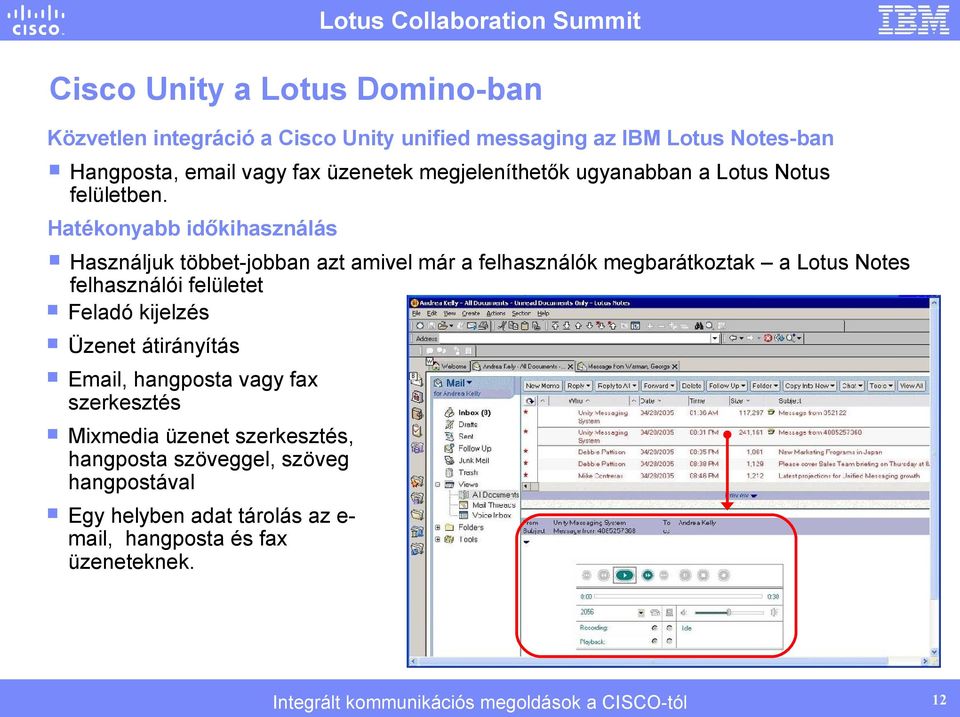Click the Go Back arrow in navigation toolbar
960x717 pixels.
(x=733, y=338)
